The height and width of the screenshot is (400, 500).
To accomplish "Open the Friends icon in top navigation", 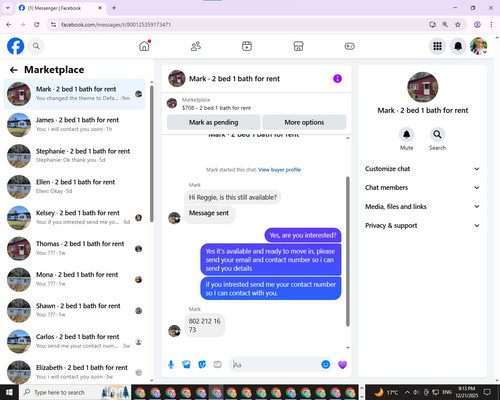I will tap(196, 46).
